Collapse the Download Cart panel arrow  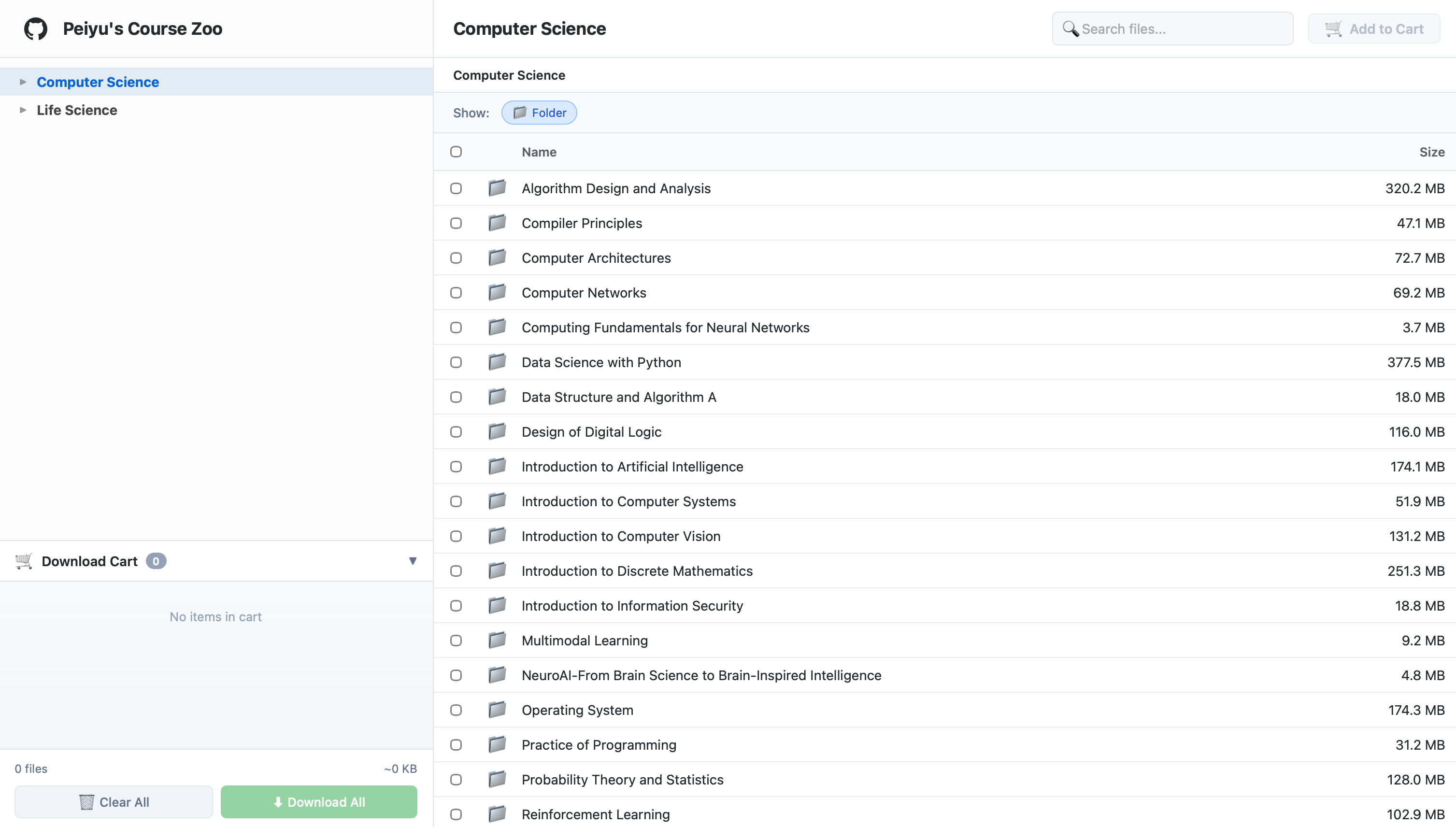[x=413, y=561]
